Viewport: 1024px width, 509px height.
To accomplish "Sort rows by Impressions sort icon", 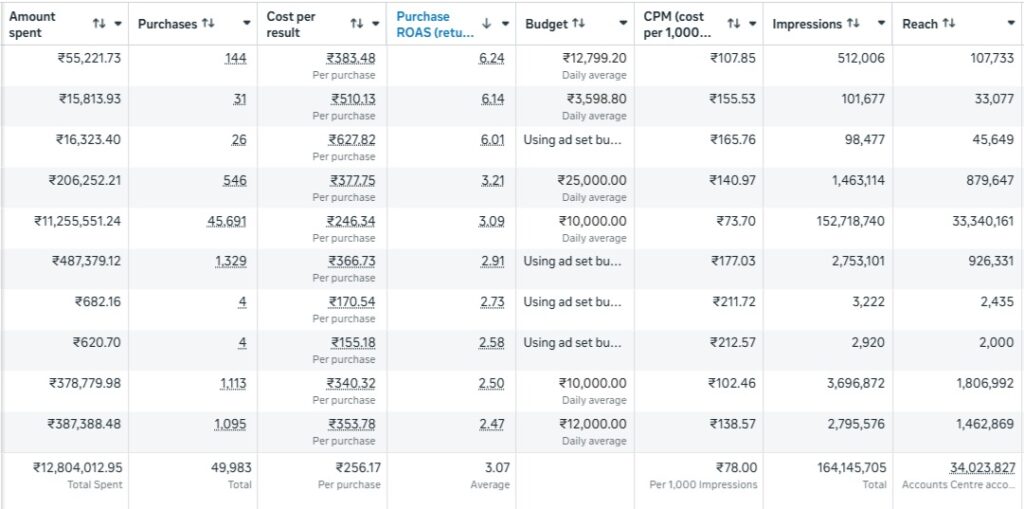I will (x=853, y=23).
